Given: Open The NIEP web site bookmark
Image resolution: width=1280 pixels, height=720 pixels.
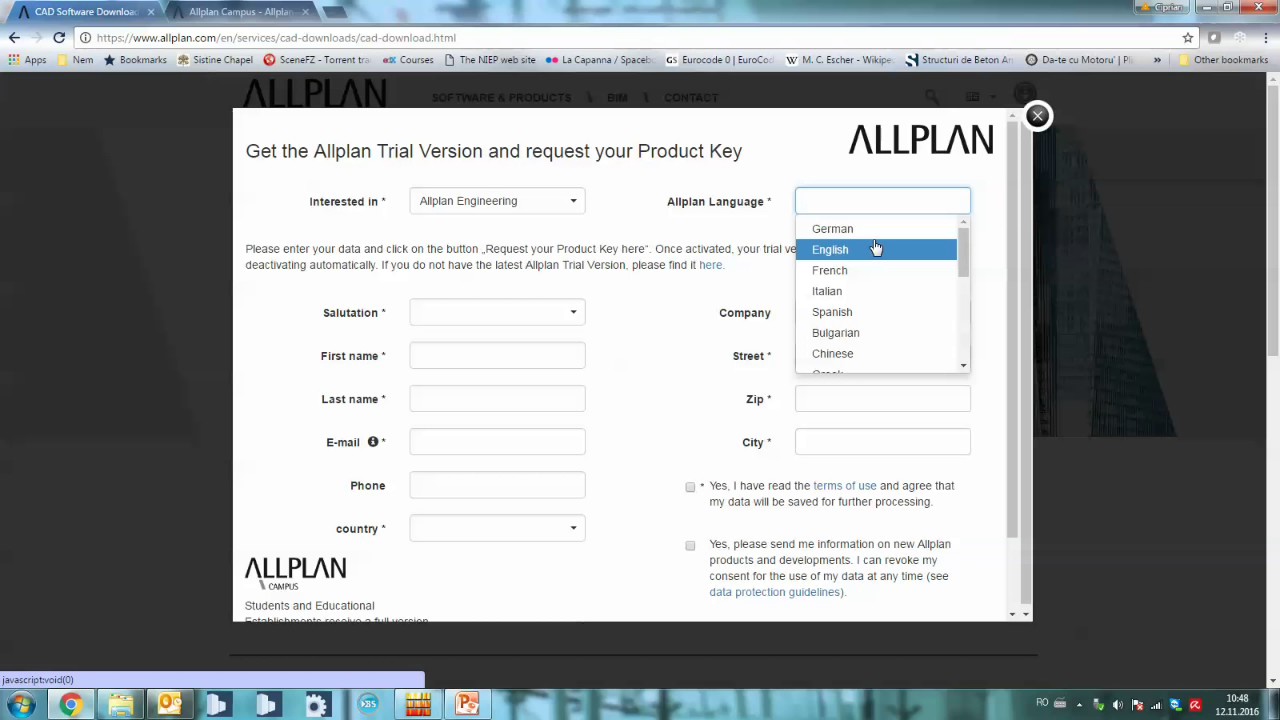Looking at the screenshot, I should (x=490, y=60).
